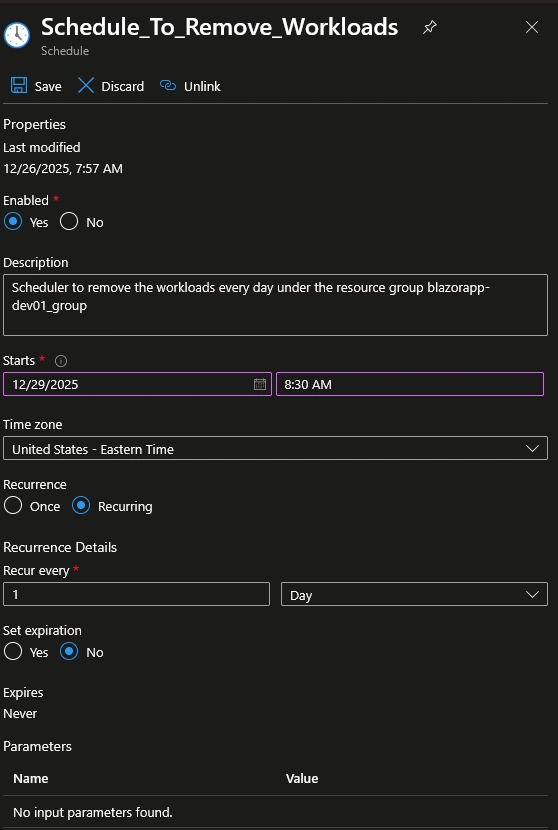Open the Time zone dropdown
Image resolution: width=558 pixels, height=830 pixels.
(275, 448)
